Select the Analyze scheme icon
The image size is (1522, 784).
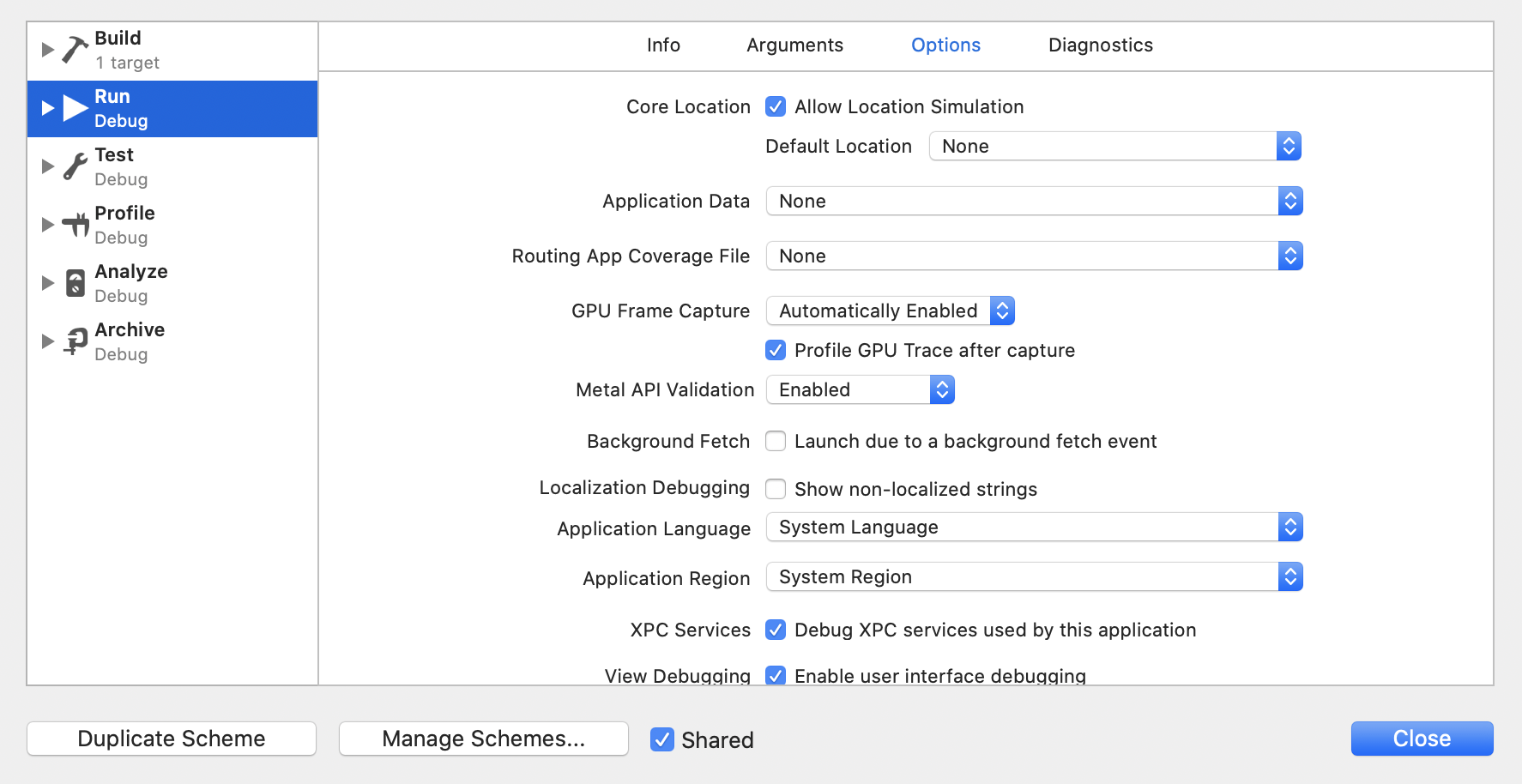74,282
